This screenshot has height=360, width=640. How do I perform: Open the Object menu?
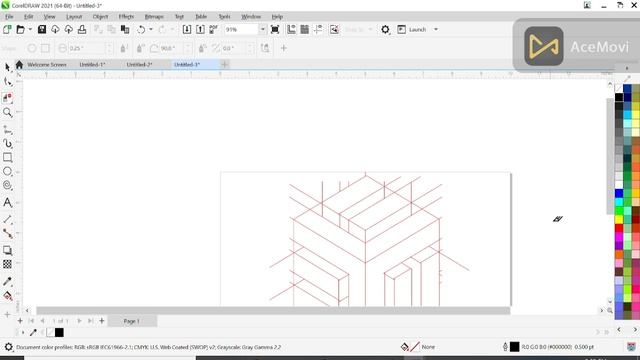click(100, 17)
